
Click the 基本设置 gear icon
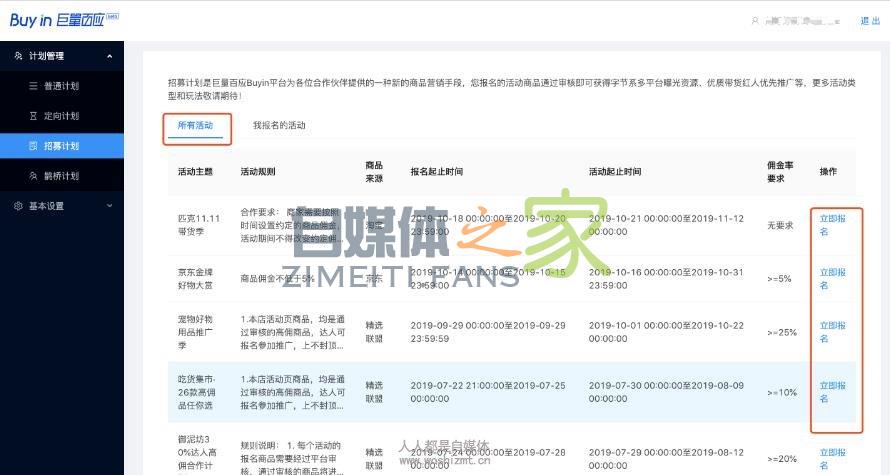[18, 205]
